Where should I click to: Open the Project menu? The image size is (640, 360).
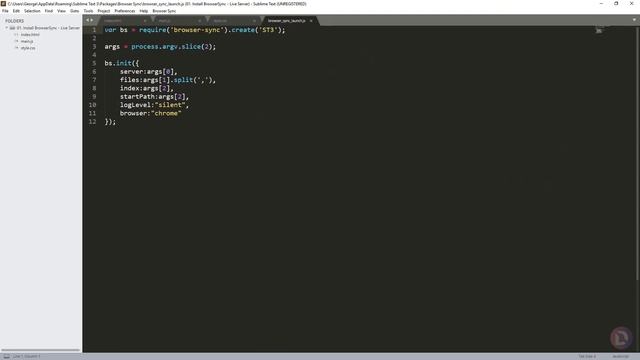(104, 11)
